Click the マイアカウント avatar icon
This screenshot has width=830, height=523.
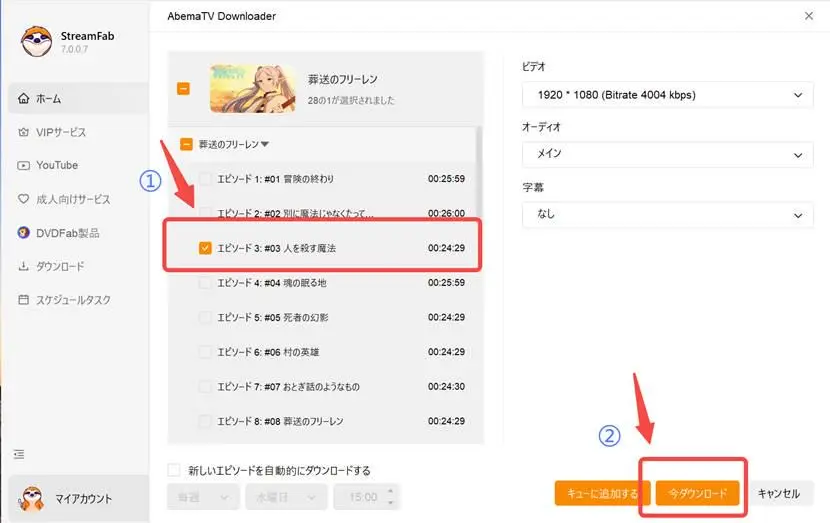tap(32, 499)
